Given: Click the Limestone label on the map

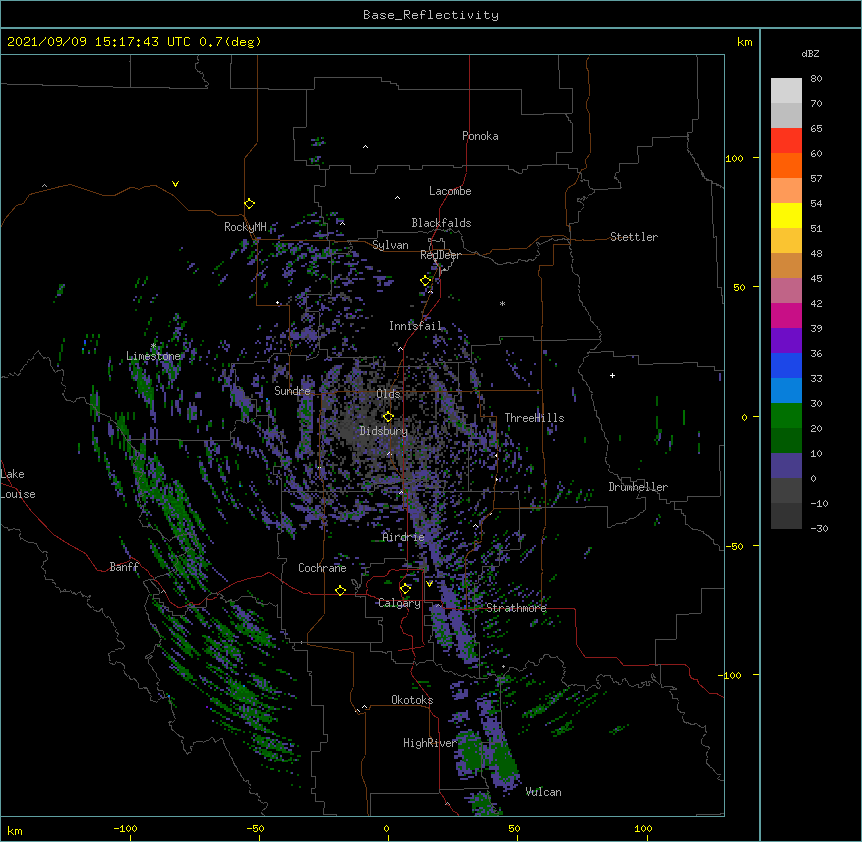Looking at the screenshot, I should 153,356.
